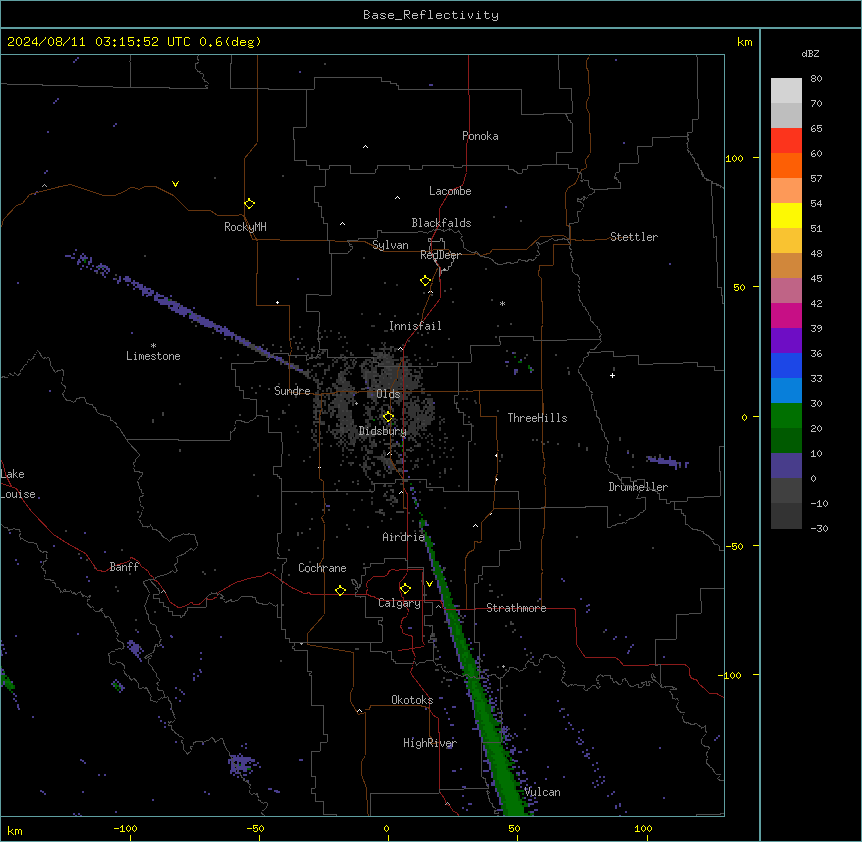
Task: Click the white plus marker north of Drumheller
Action: point(612,375)
